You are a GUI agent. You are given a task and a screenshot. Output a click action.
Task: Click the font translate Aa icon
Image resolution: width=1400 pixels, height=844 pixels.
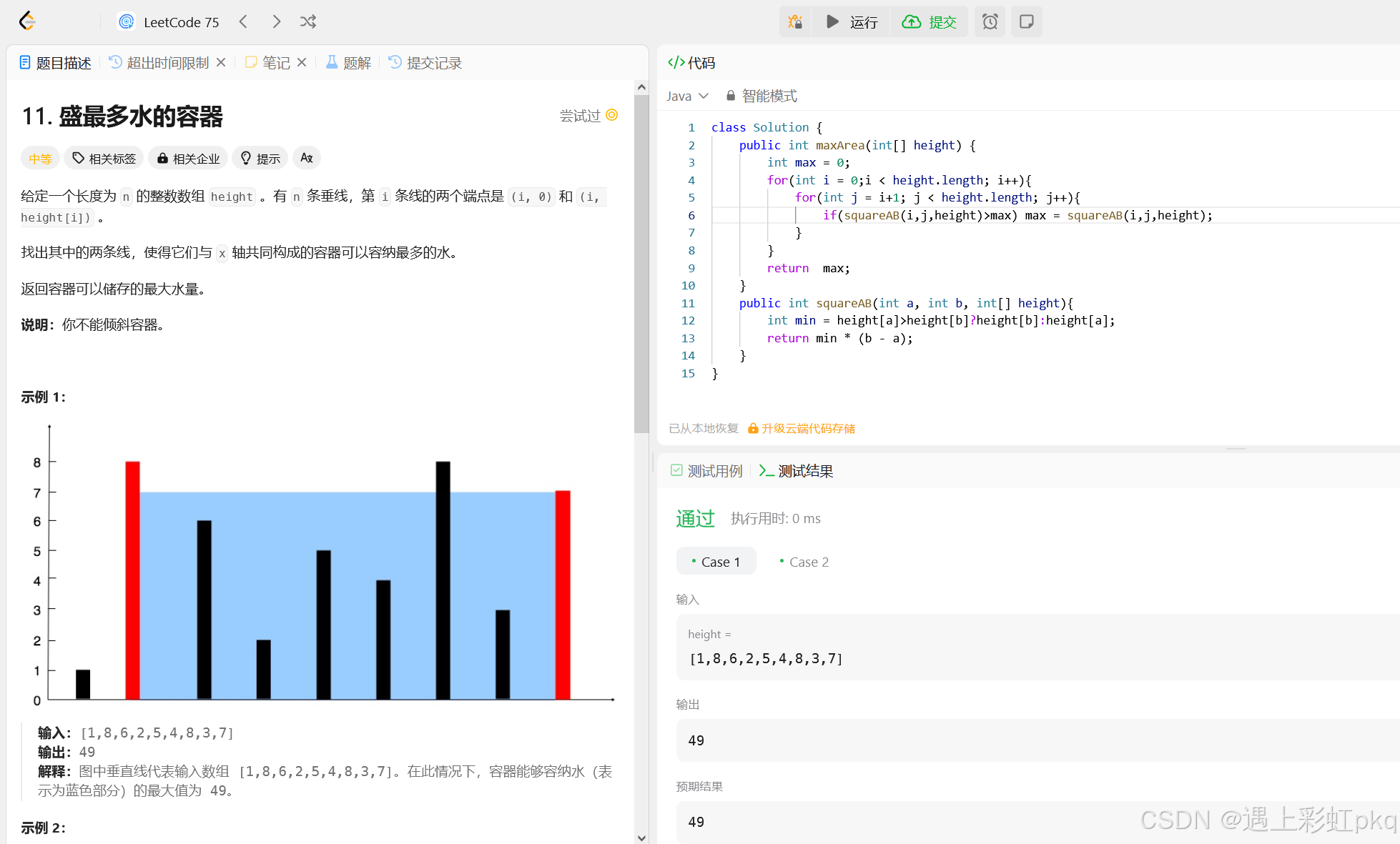[x=306, y=158]
